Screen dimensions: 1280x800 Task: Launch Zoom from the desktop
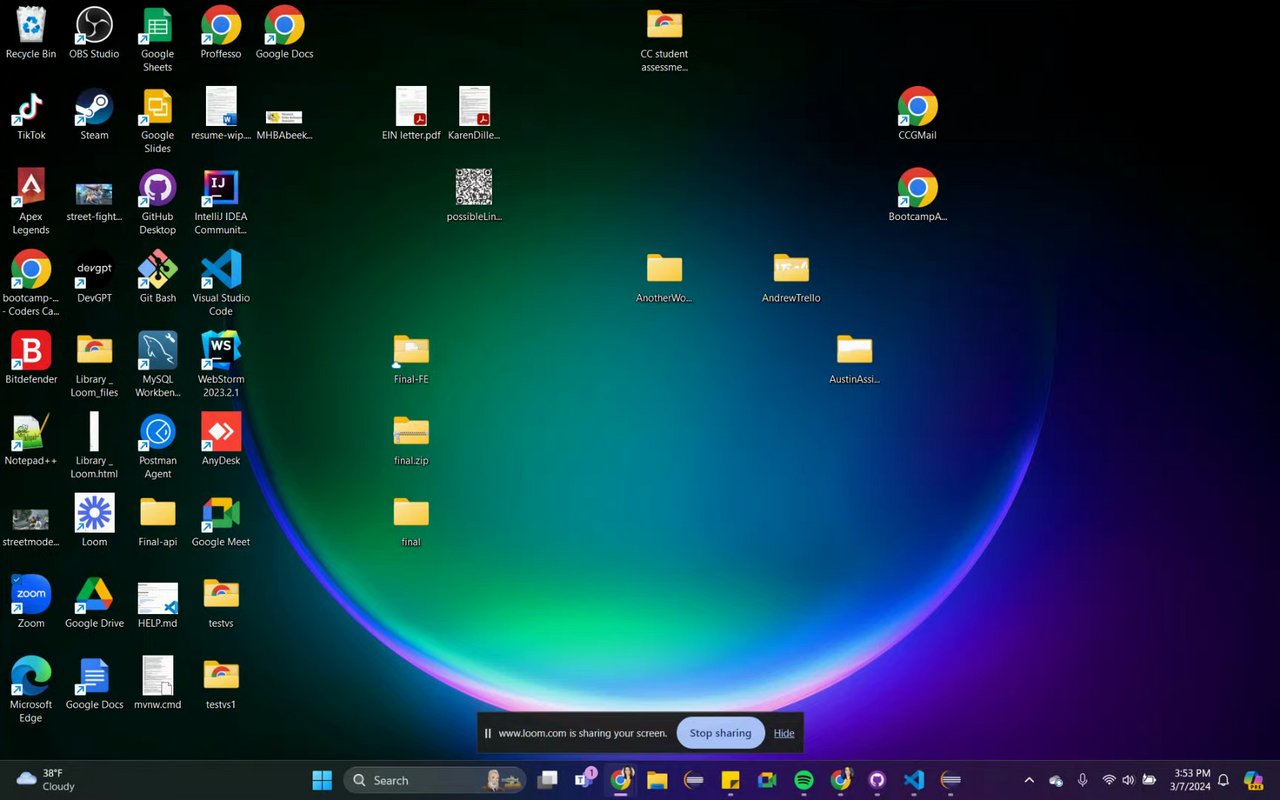tap(31, 602)
